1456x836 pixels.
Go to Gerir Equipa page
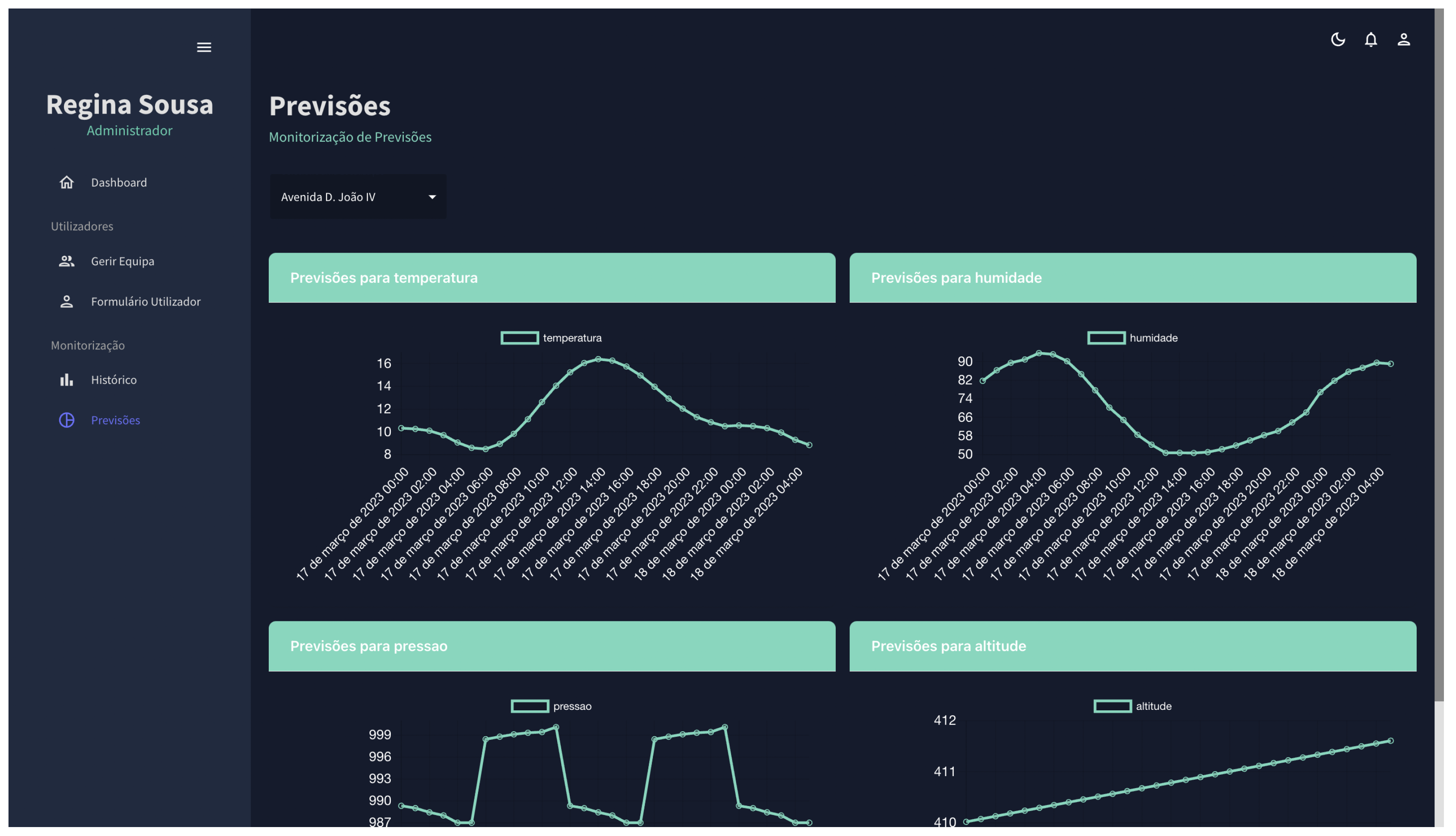(x=122, y=261)
